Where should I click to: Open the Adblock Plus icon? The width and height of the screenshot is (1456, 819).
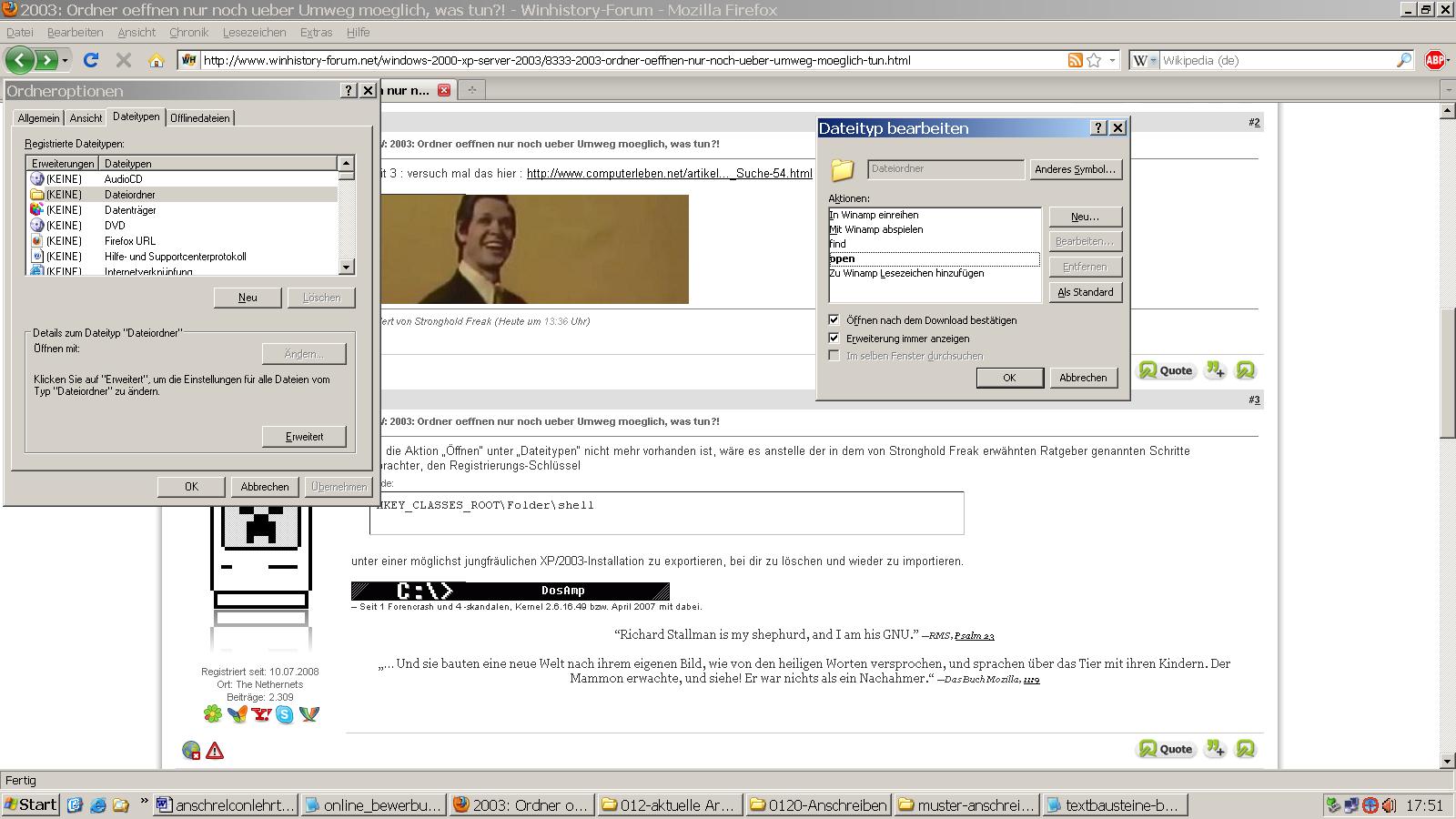click(x=1435, y=60)
